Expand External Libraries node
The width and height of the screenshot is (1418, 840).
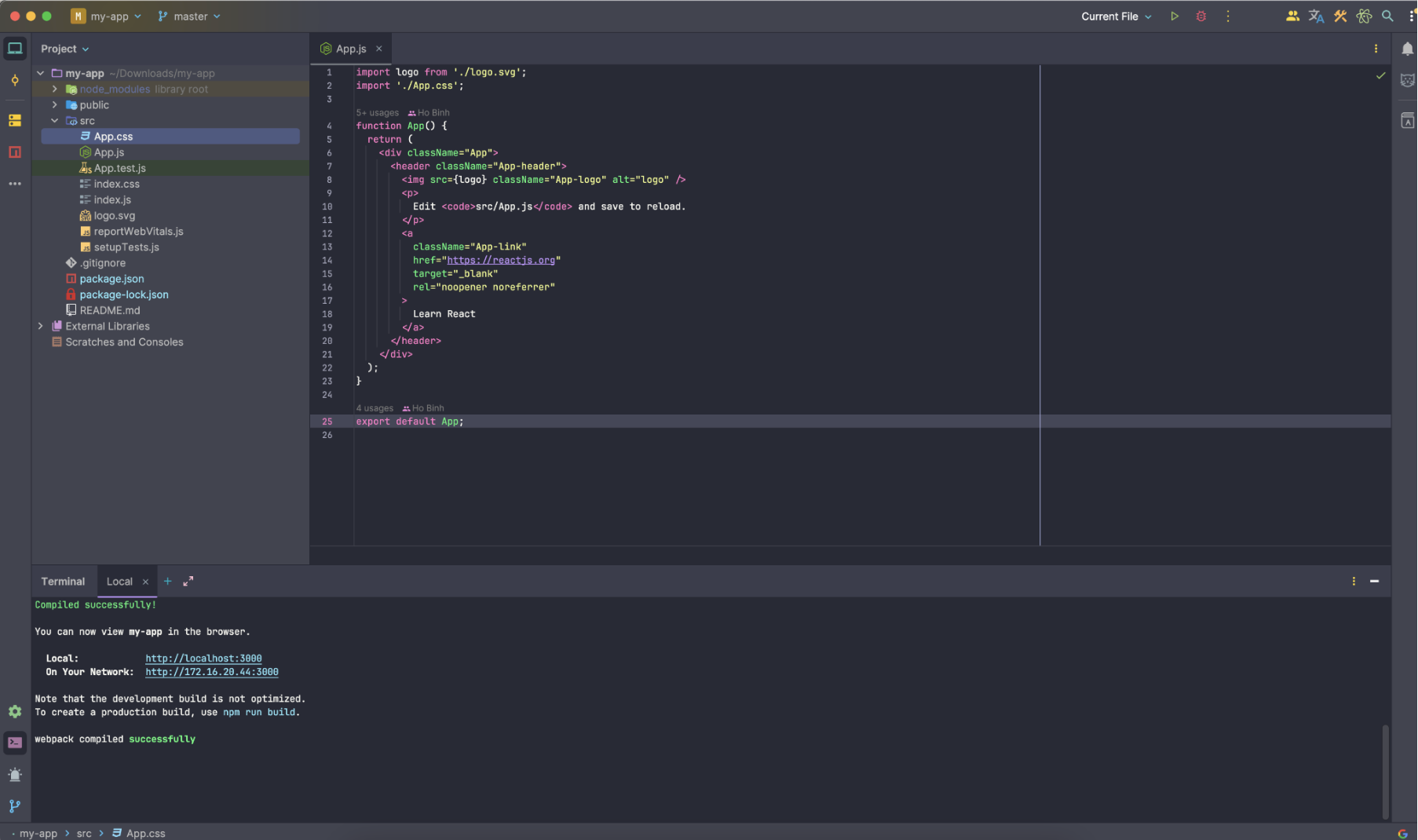(40, 327)
